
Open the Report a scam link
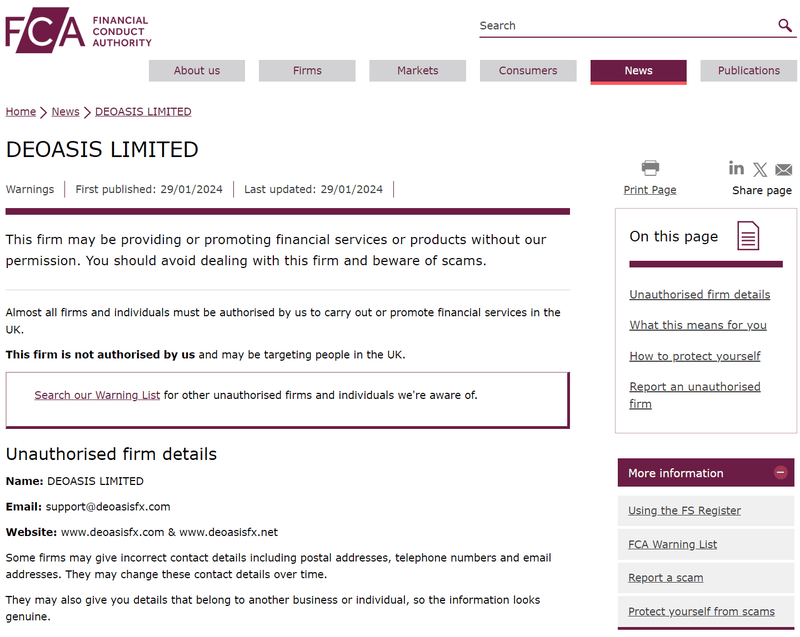point(665,578)
